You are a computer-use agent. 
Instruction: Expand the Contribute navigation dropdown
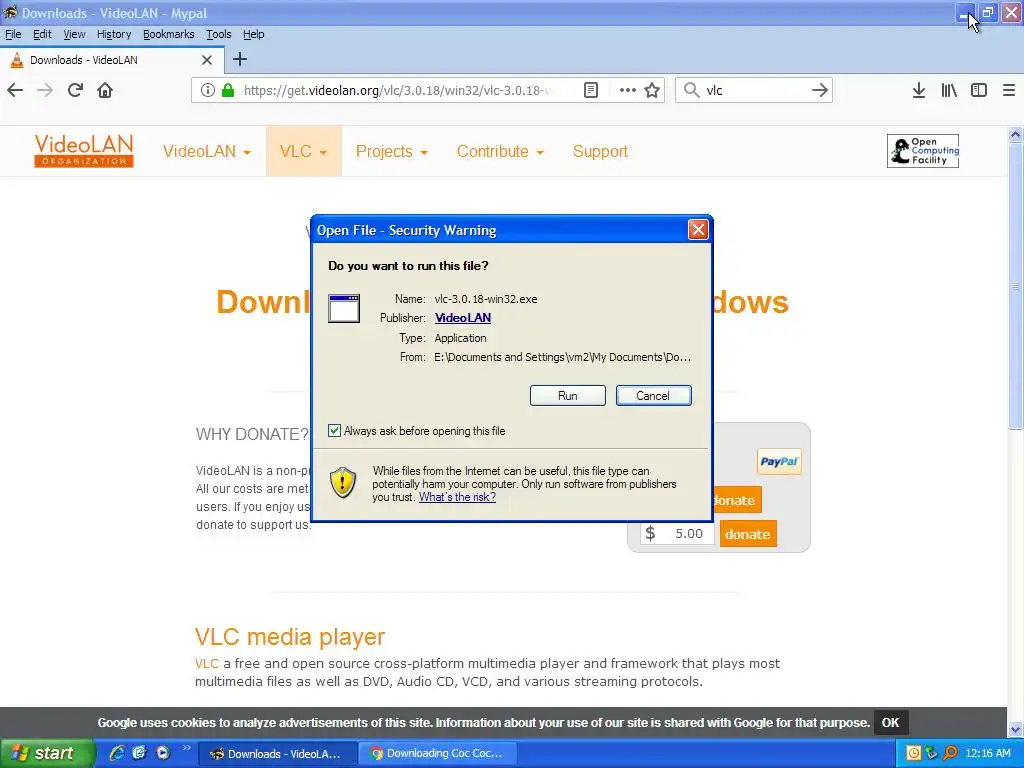pyautogui.click(x=500, y=152)
